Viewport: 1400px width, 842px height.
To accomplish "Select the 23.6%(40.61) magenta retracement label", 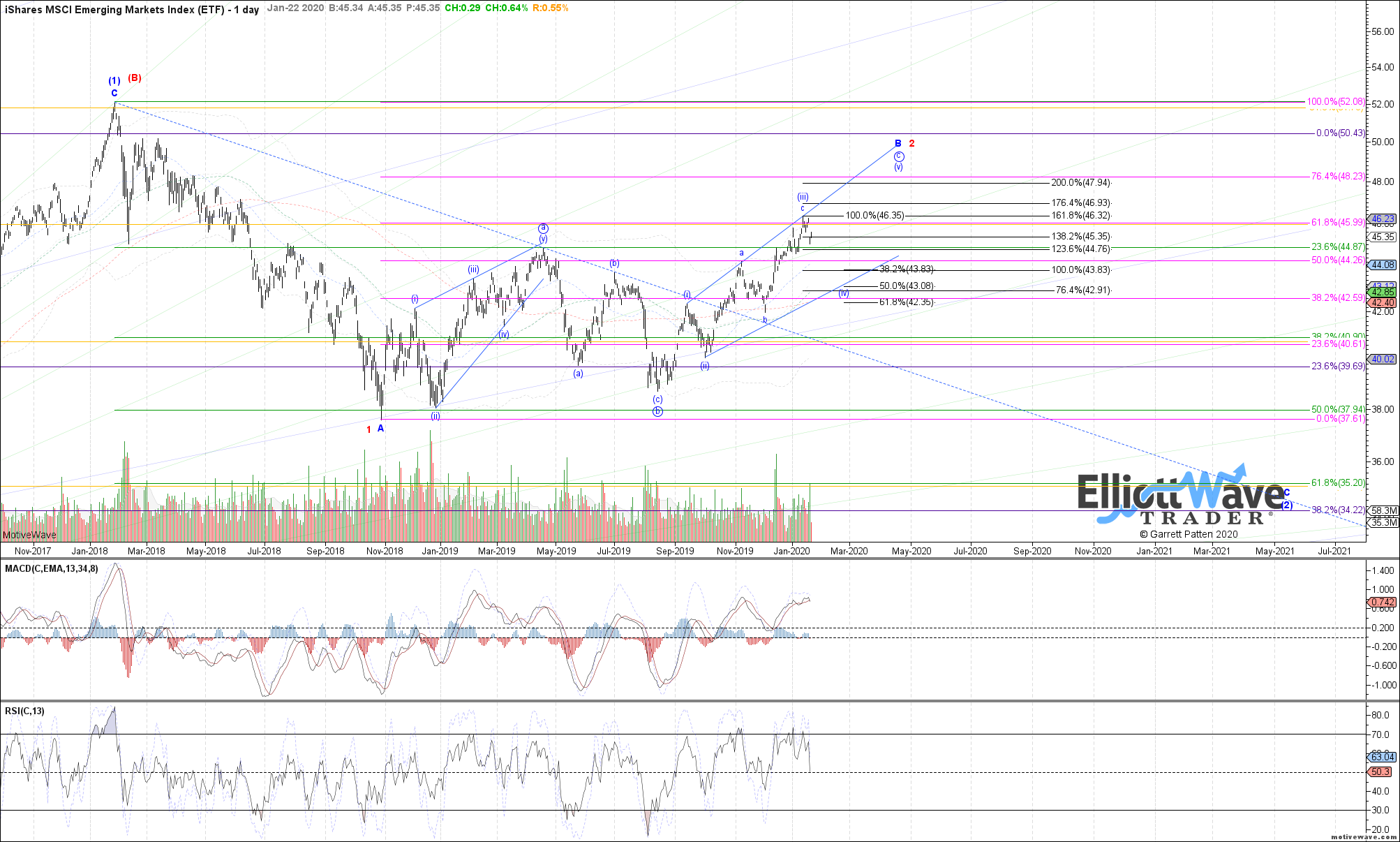I will point(1337,344).
